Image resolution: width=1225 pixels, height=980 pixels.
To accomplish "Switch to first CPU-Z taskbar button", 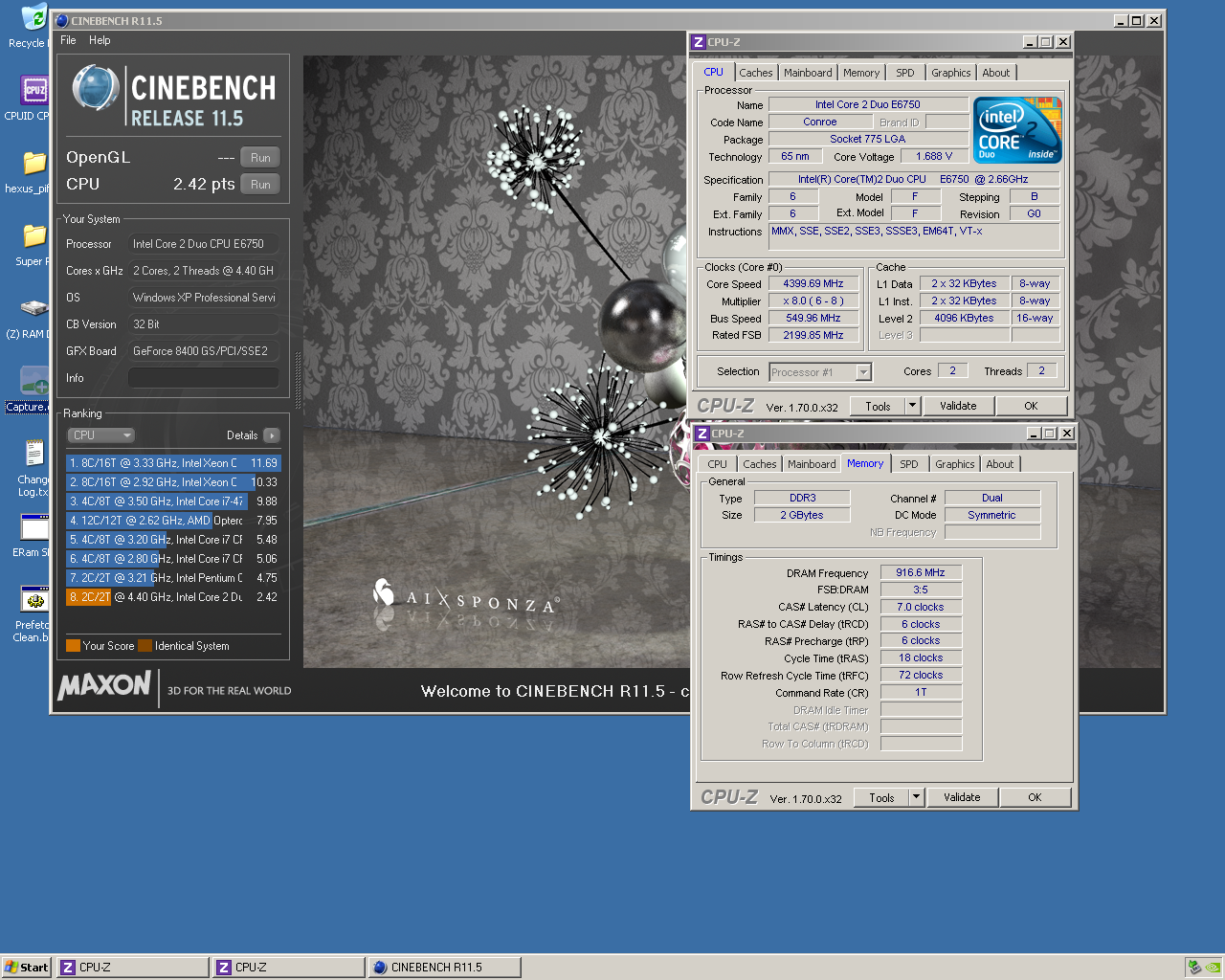I will (133, 968).
